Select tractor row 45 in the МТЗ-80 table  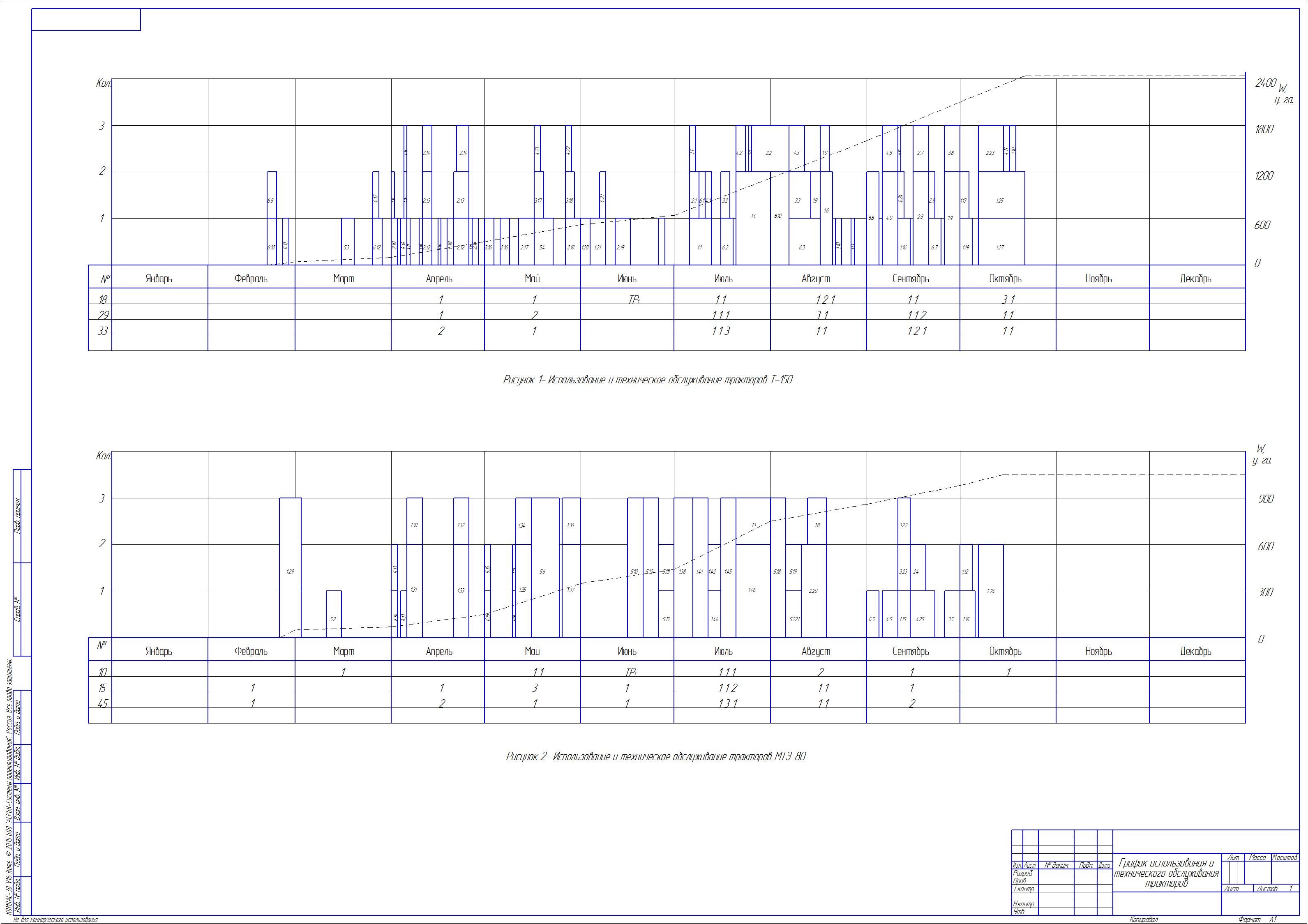[x=103, y=703]
